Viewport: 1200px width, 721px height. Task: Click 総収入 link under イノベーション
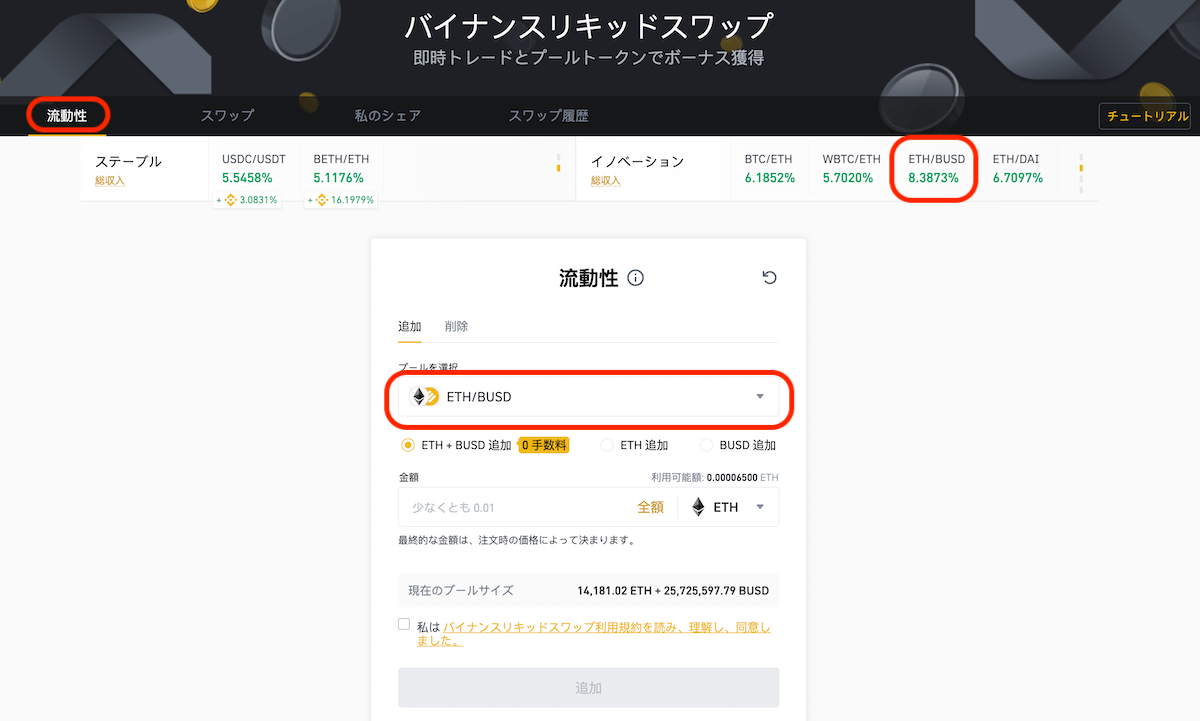click(606, 181)
